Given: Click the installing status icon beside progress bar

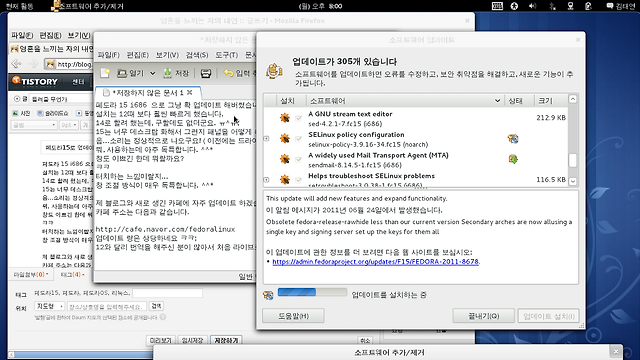Looking at the screenshot, I should [268, 295].
